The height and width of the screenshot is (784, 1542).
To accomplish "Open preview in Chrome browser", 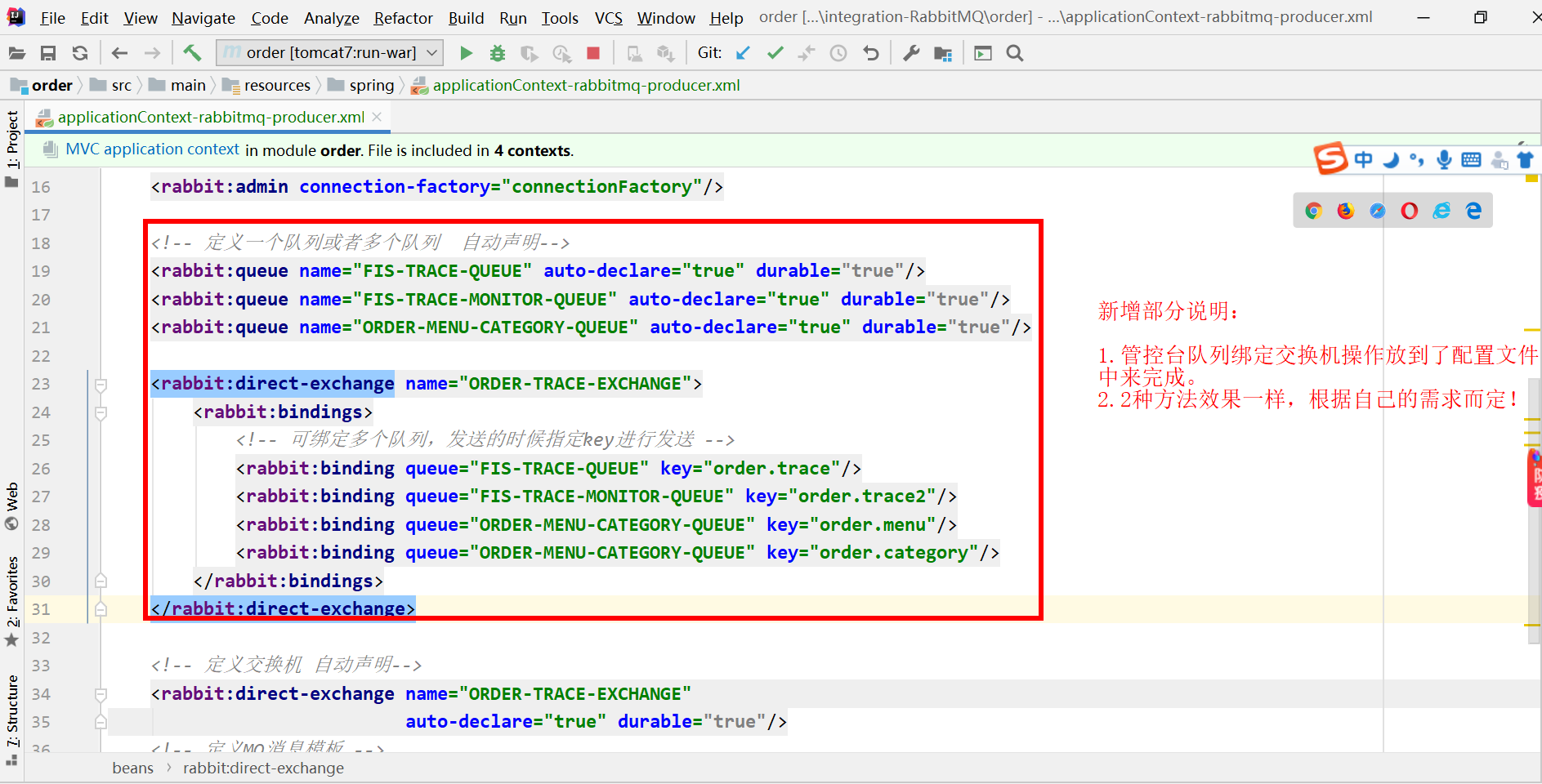I will coord(1313,211).
